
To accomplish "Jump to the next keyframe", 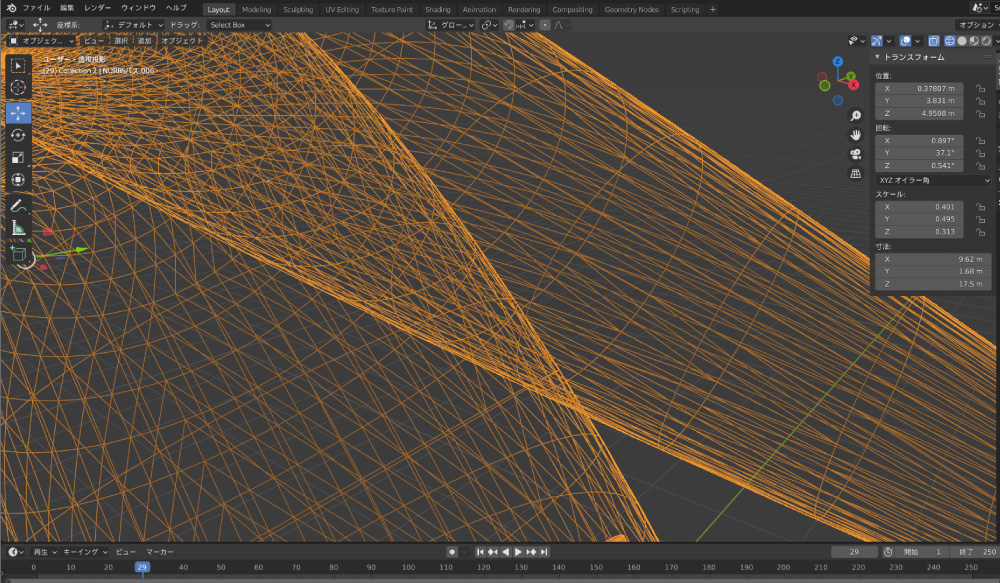I will click(x=531, y=552).
